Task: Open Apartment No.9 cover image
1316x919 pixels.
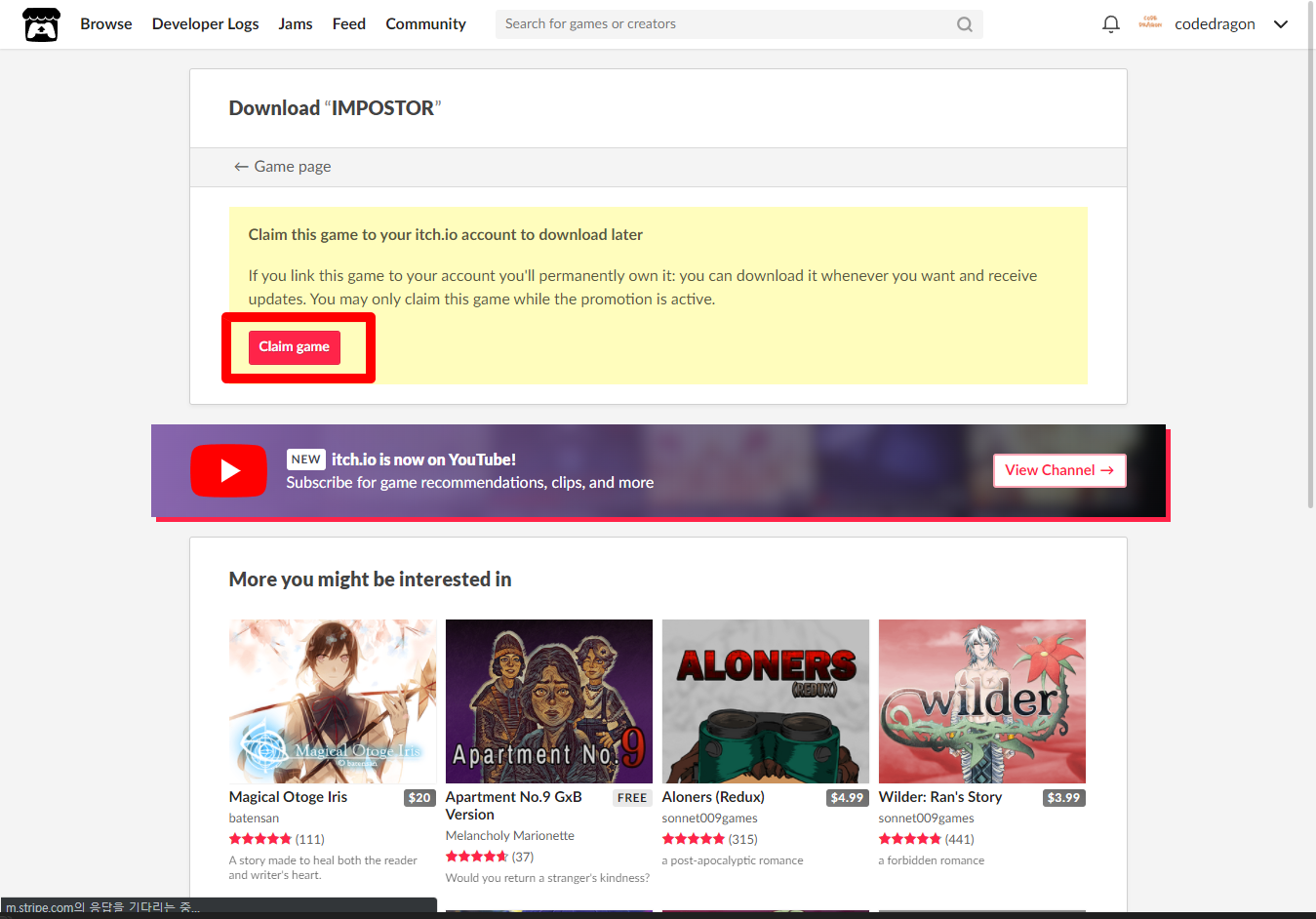Action: [549, 701]
